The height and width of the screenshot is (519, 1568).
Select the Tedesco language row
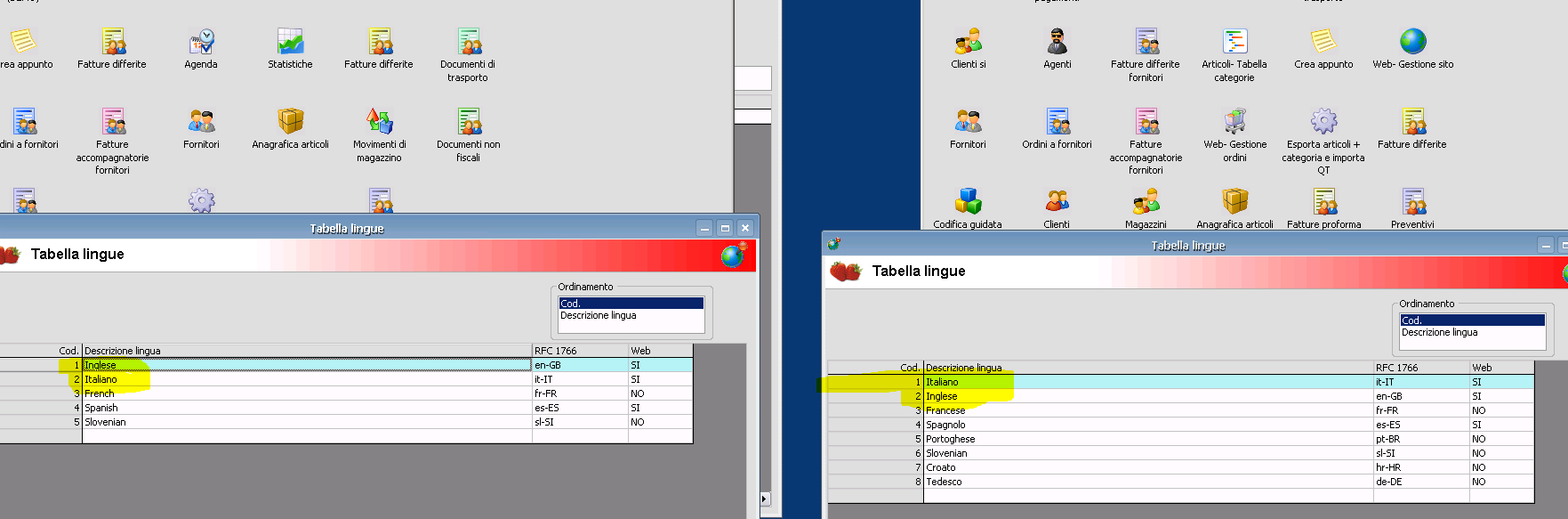click(x=1181, y=482)
